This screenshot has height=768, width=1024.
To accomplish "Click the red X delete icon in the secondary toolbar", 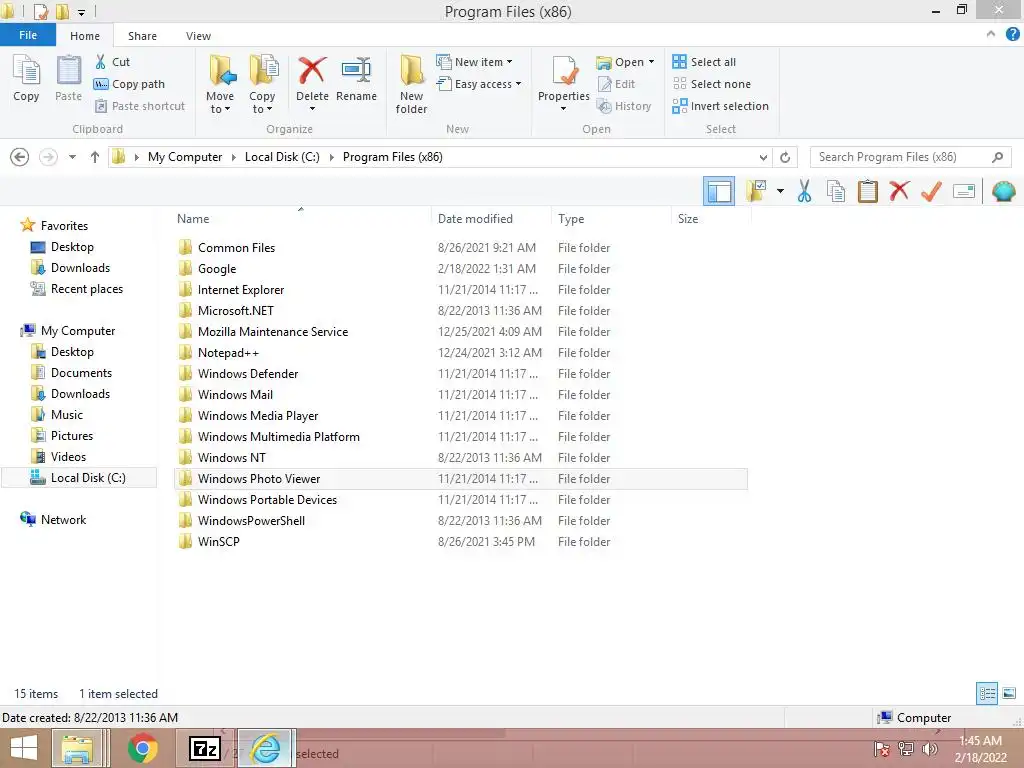I will 899,191.
